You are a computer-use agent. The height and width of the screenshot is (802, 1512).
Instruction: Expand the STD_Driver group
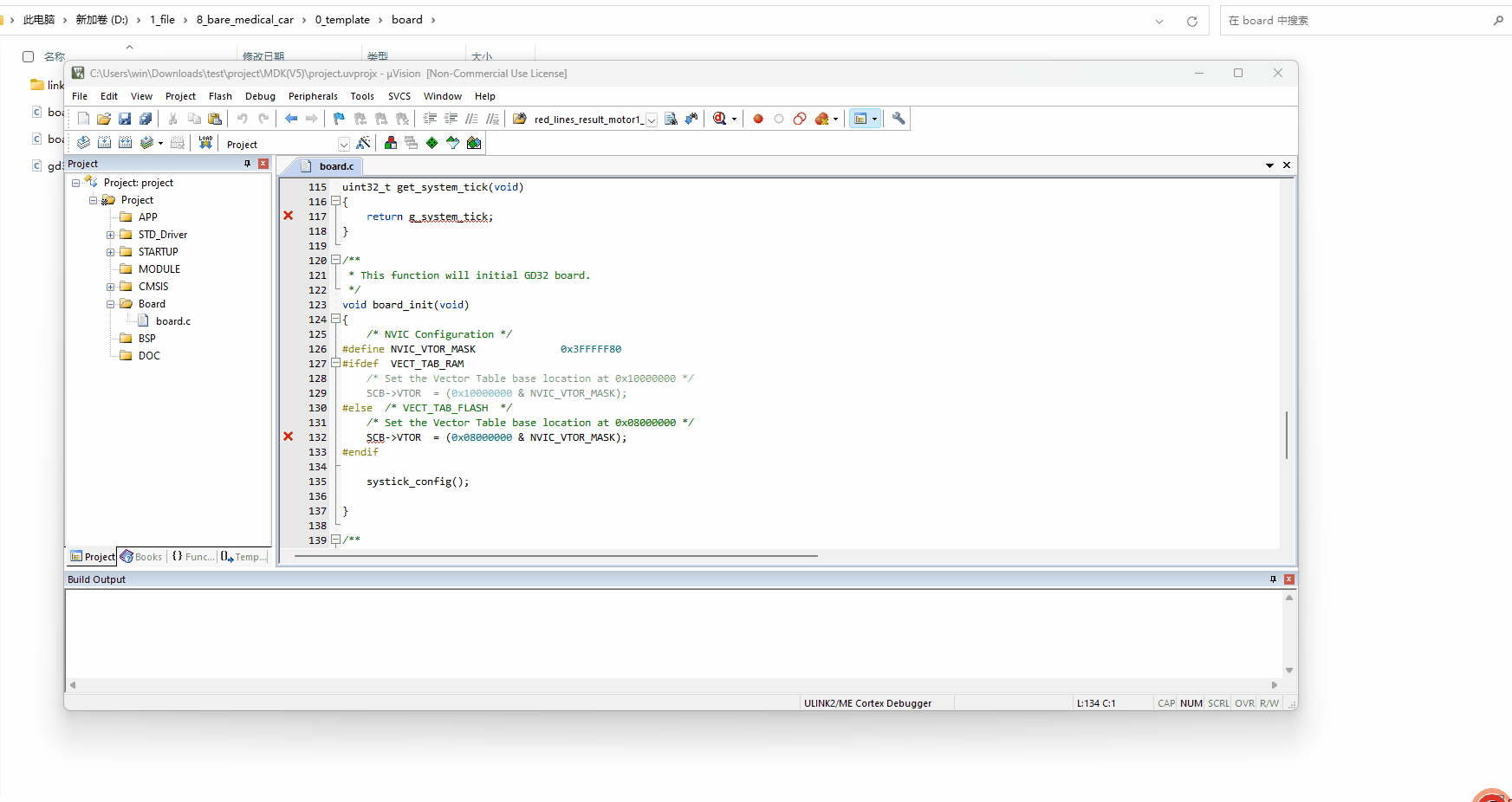(x=110, y=234)
